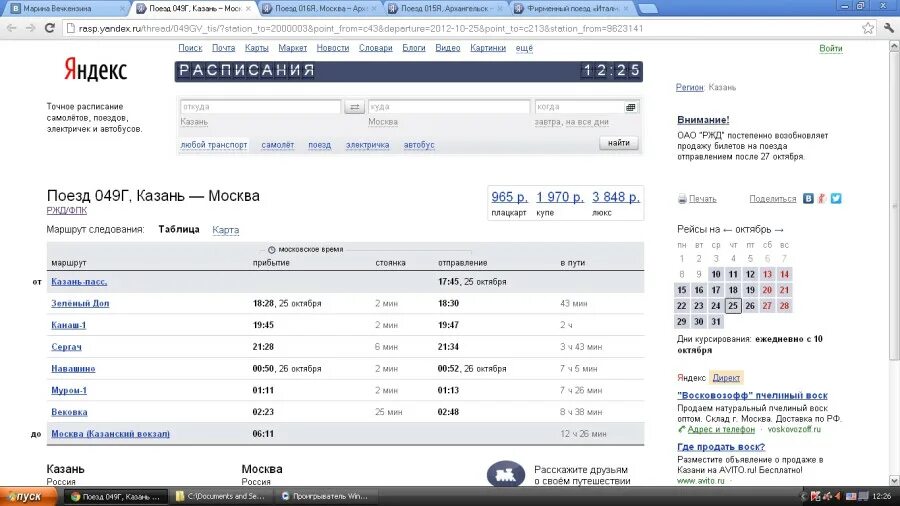Click the найти search button
Screen dimensions: 900x506
(619, 143)
